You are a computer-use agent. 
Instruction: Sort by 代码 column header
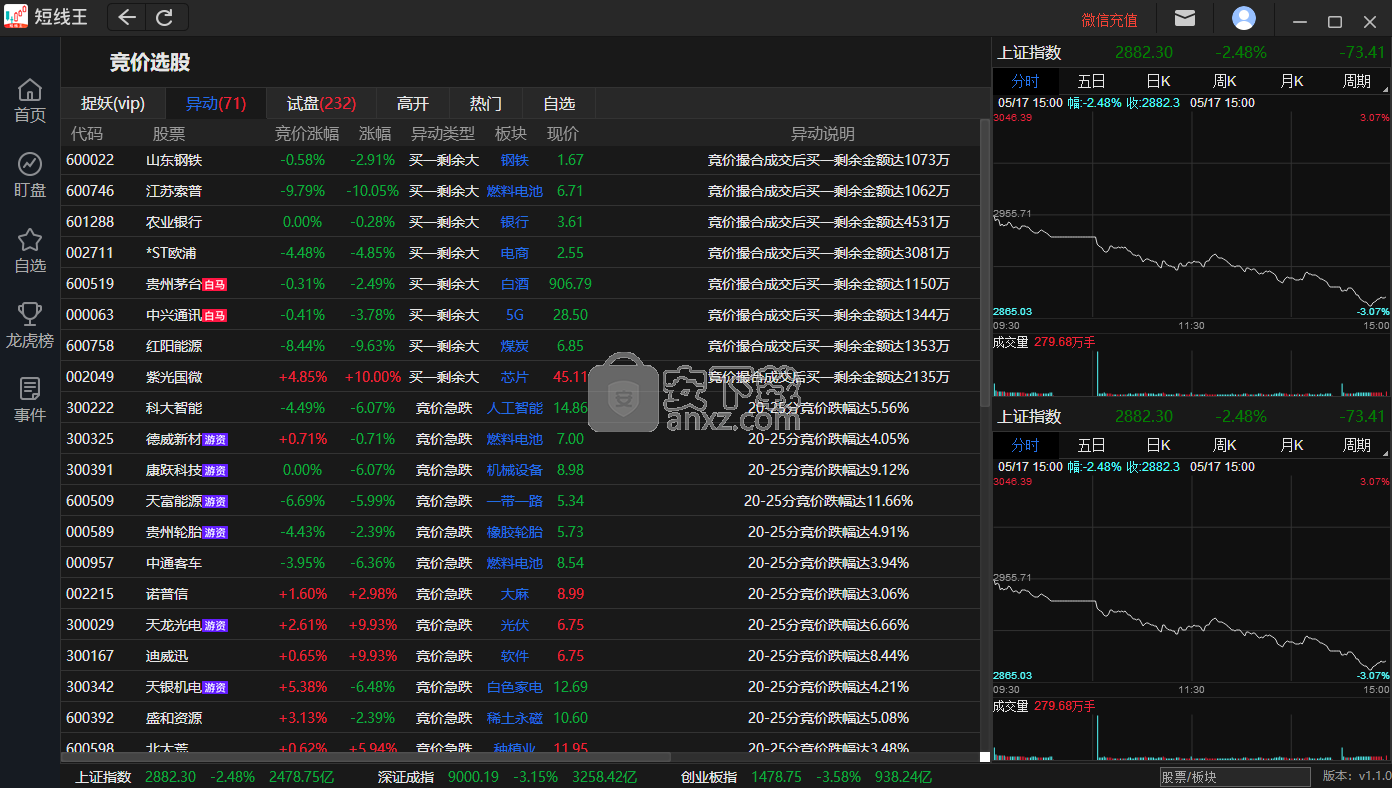coord(87,133)
